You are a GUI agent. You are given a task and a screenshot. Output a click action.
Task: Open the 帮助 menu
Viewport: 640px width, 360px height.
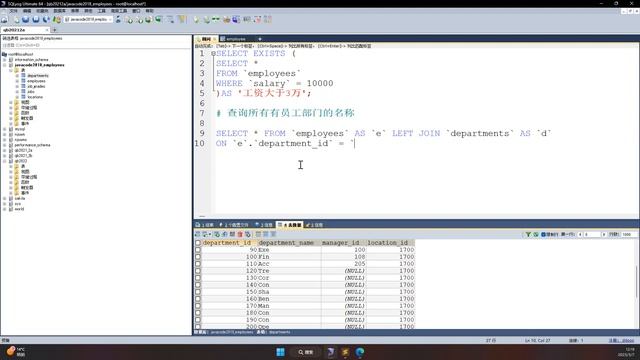(150, 11)
